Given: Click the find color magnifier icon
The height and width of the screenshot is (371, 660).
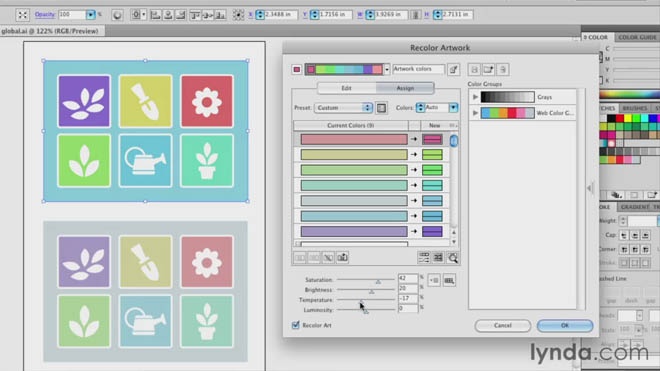Looking at the screenshot, I should 452,258.
